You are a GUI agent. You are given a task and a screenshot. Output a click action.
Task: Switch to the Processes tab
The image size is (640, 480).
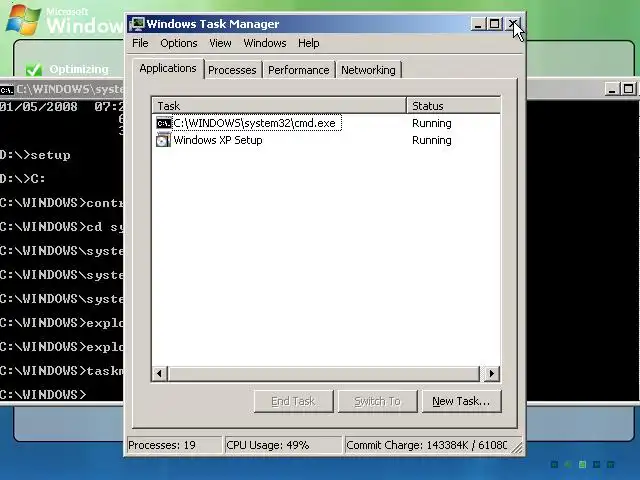(232, 70)
